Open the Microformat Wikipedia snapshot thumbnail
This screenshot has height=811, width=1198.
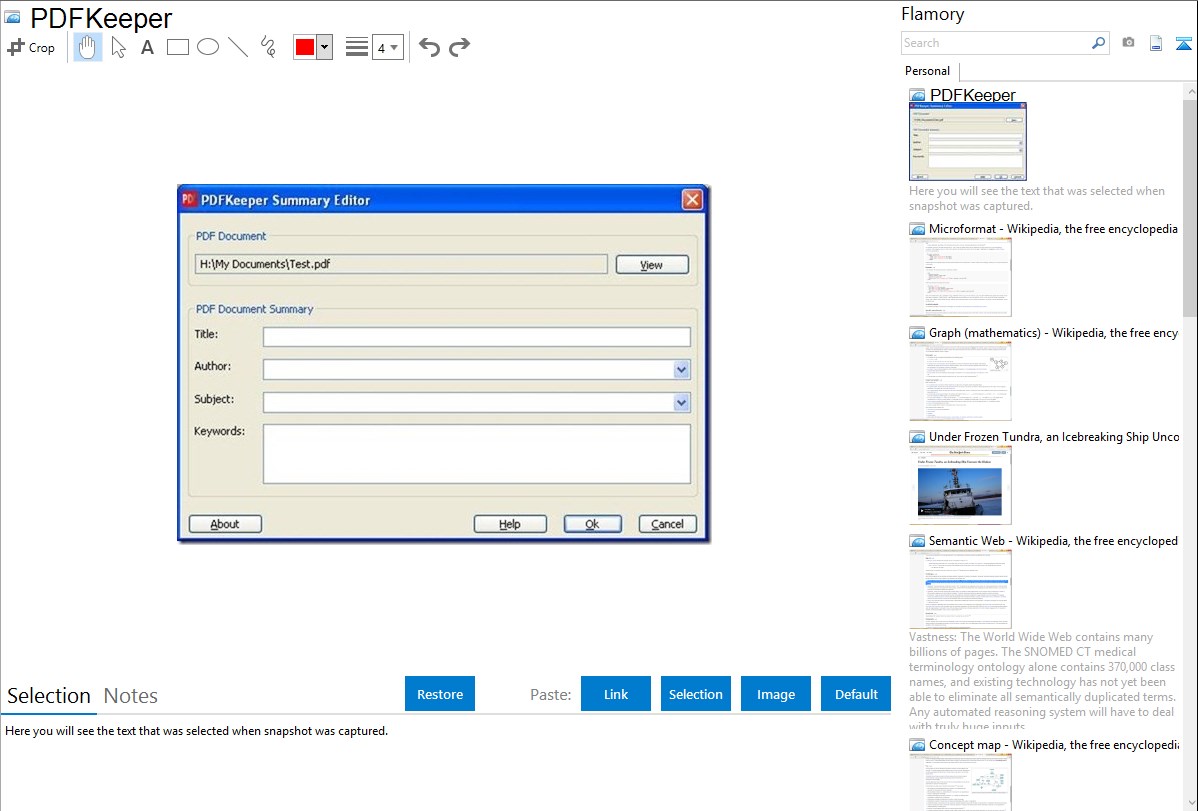pyautogui.click(x=960, y=277)
